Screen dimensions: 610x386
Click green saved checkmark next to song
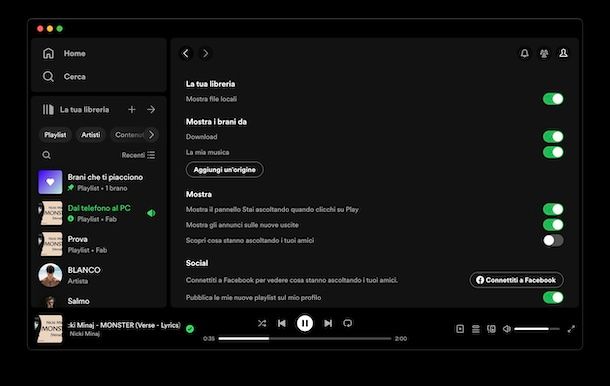(190, 329)
